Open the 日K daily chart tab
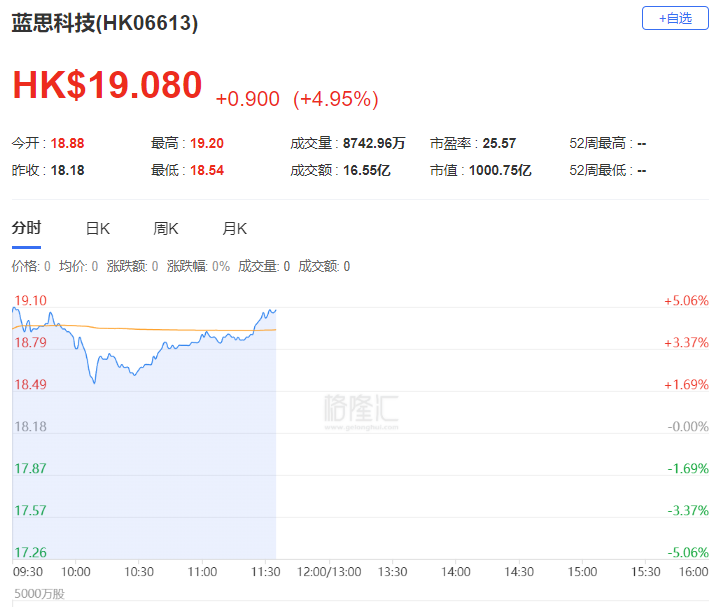This screenshot has height=607, width=724. 98,228
